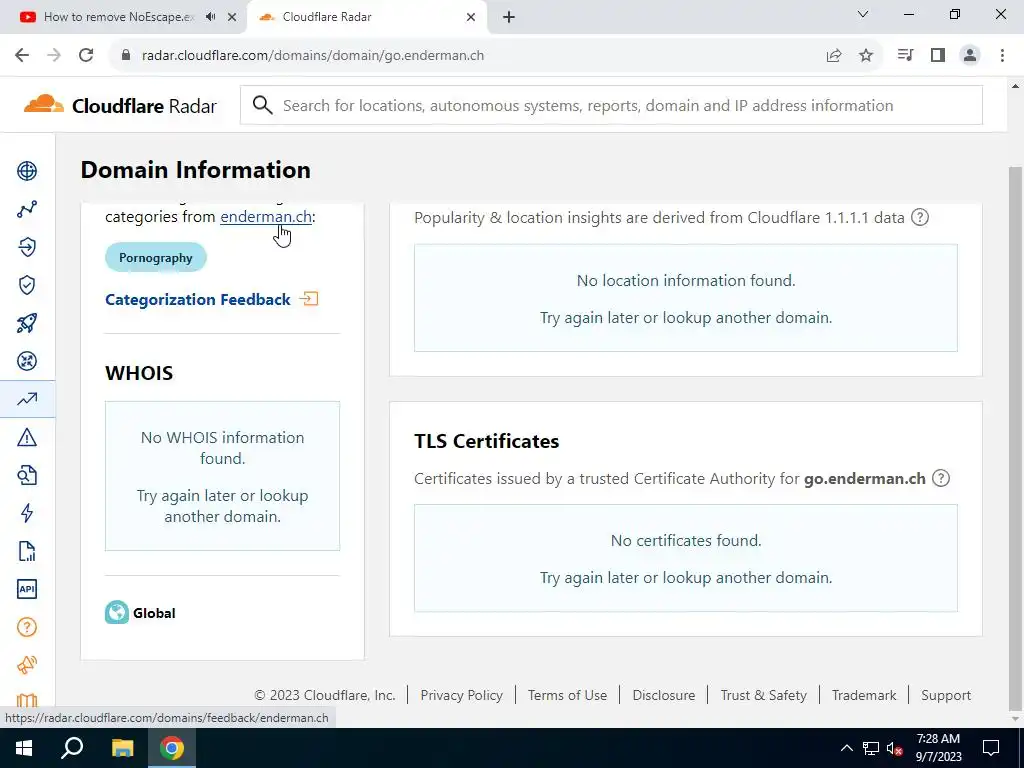Image resolution: width=1024 pixels, height=768 pixels.
Task: Open the shield checkmark security sidebar icon
Action: 27,285
